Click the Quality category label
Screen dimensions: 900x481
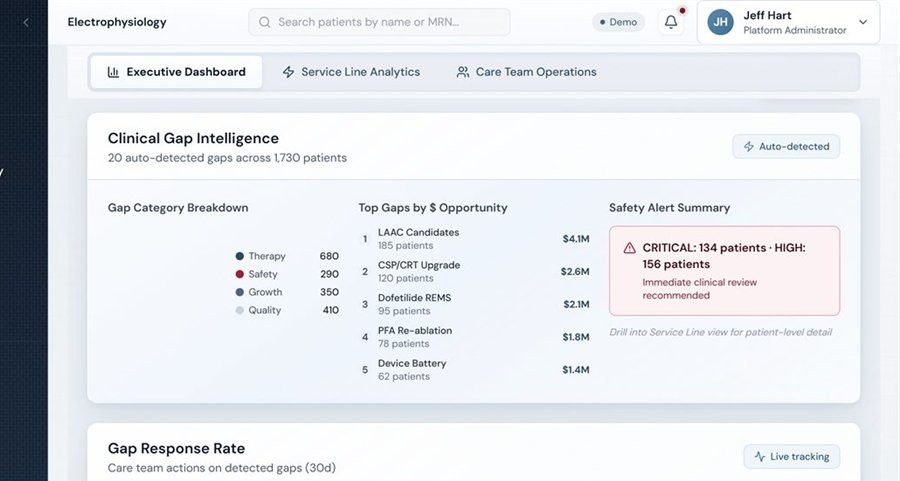click(x=265, y=310)
